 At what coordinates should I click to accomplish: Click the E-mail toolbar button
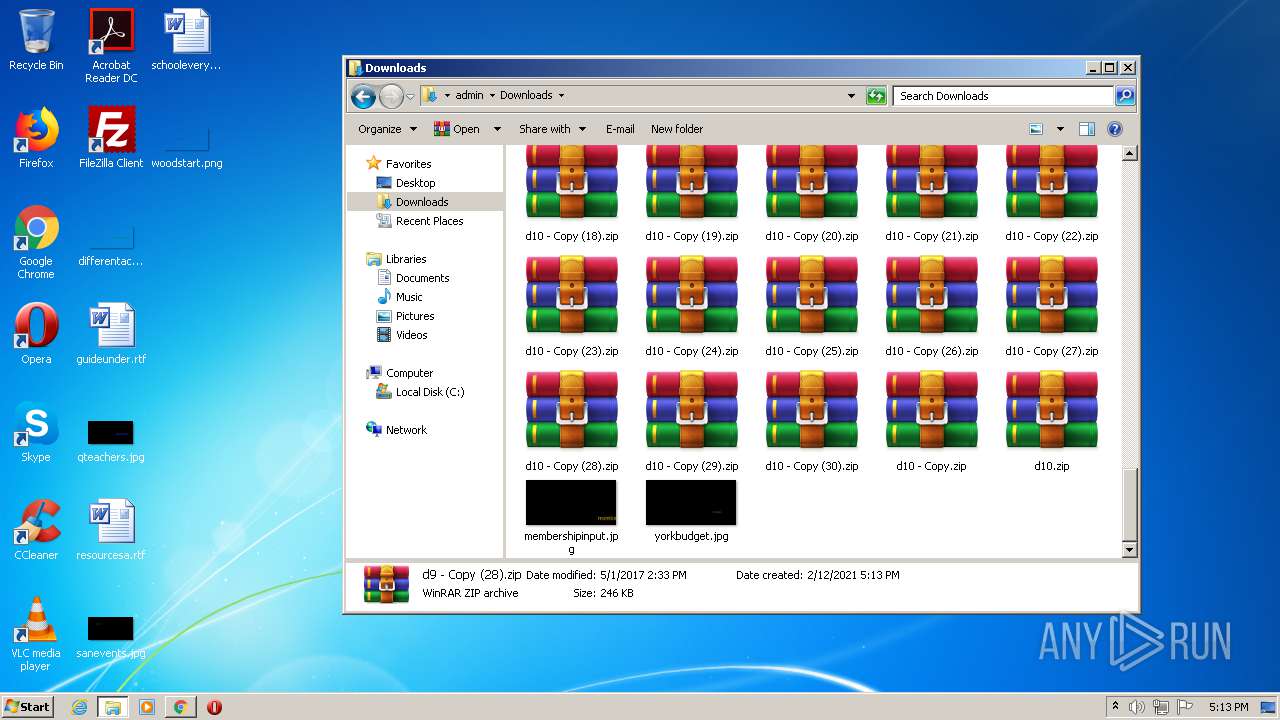(620, 129)
